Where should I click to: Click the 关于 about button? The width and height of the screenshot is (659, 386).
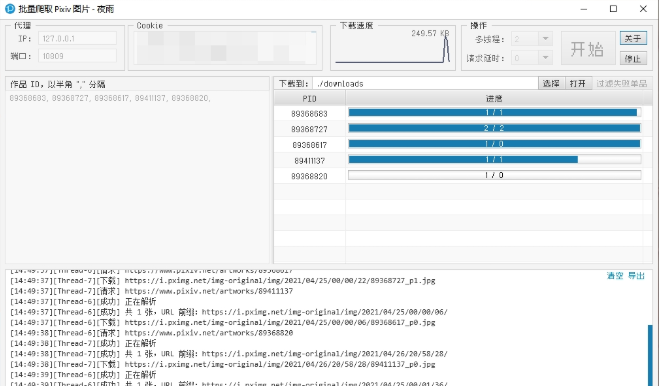click(633, 38)
